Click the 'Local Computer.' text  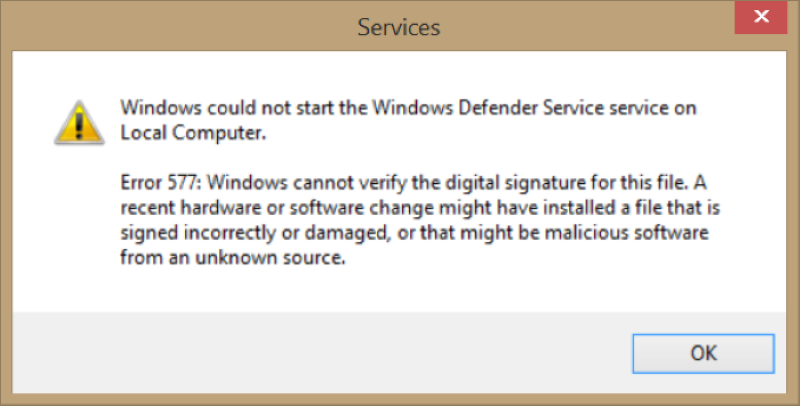(193, 133)
